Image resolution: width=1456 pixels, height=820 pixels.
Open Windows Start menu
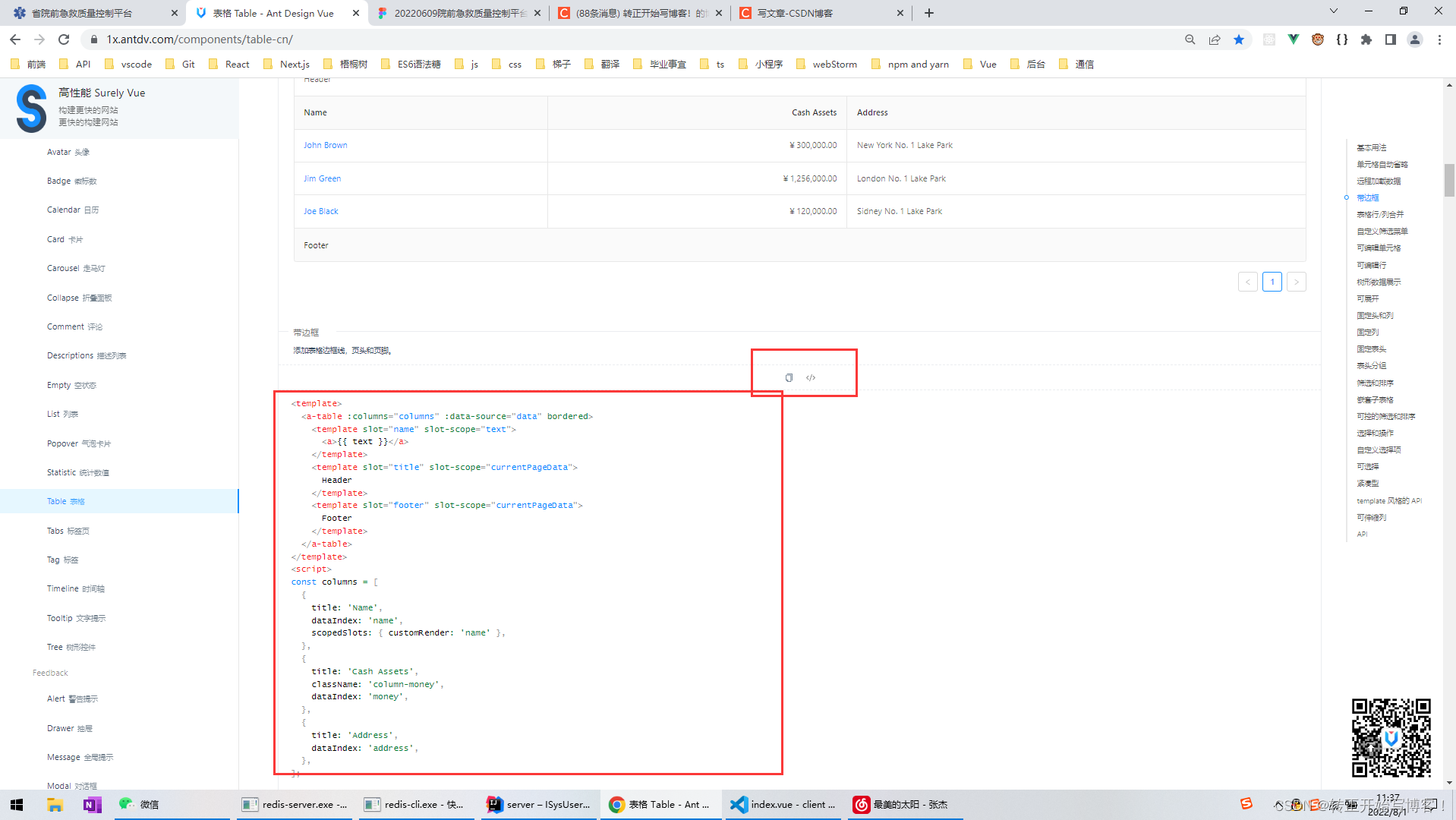(17, 804)
